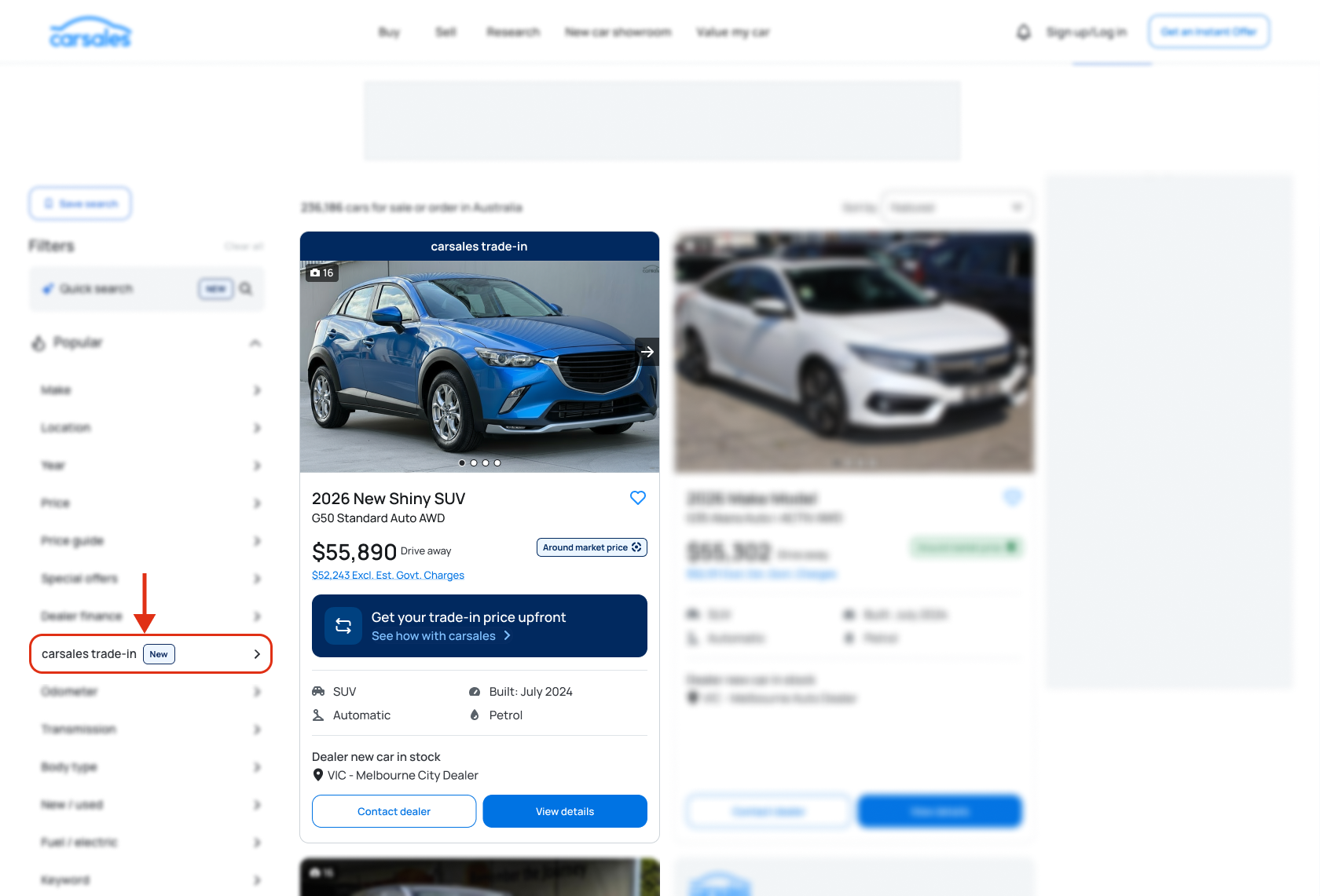Click View details for Shiny SUV
Image resolution: width=1320 pixels, height=896 pixels.
pos(564,811)
